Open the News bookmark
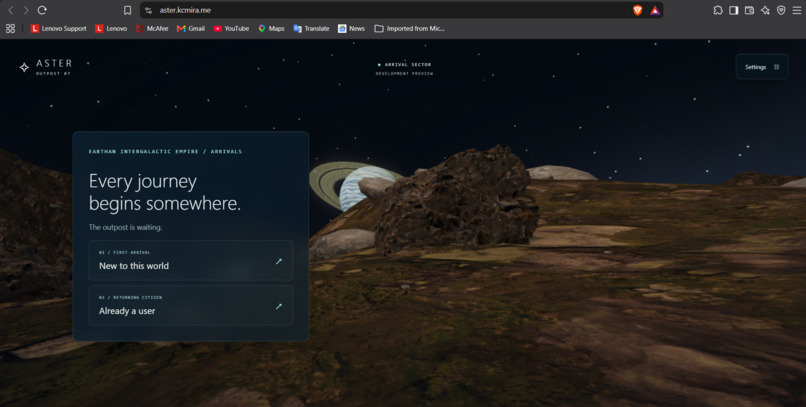The height and width of the screenshot is (407, 806). tap(352, 29)
